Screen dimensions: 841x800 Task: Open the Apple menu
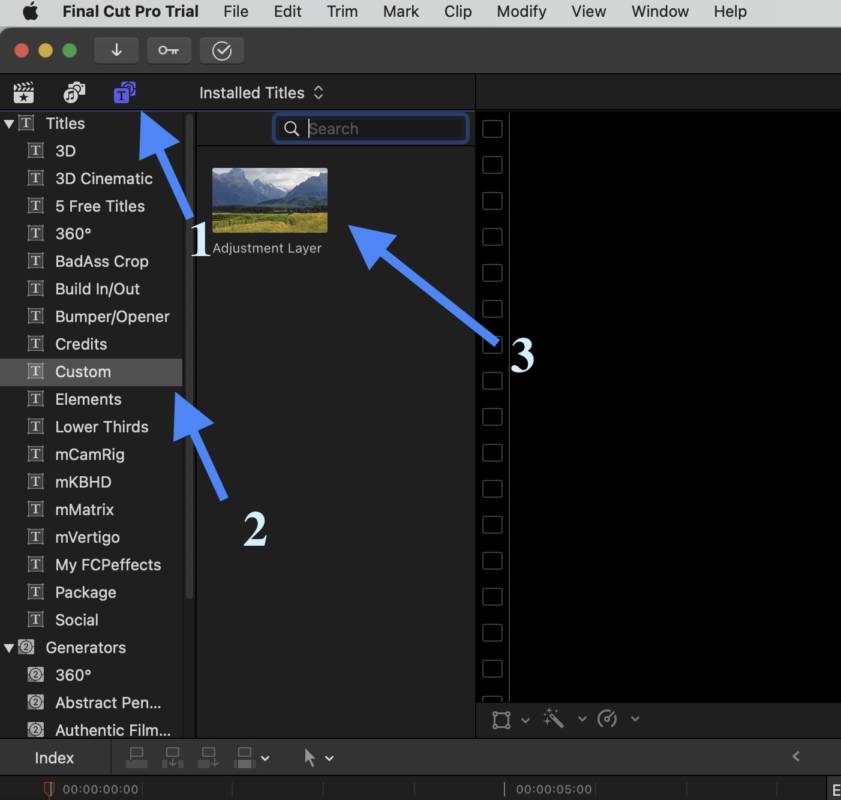point(30,11)
